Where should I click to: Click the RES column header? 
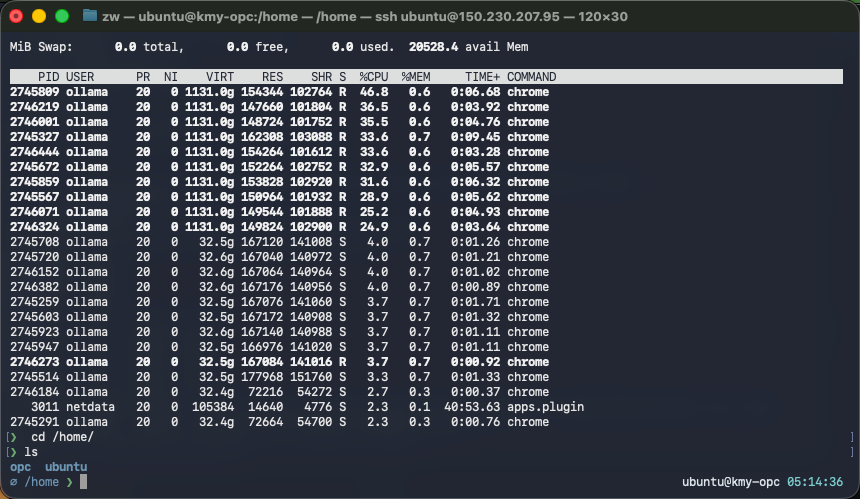point(273,77)
